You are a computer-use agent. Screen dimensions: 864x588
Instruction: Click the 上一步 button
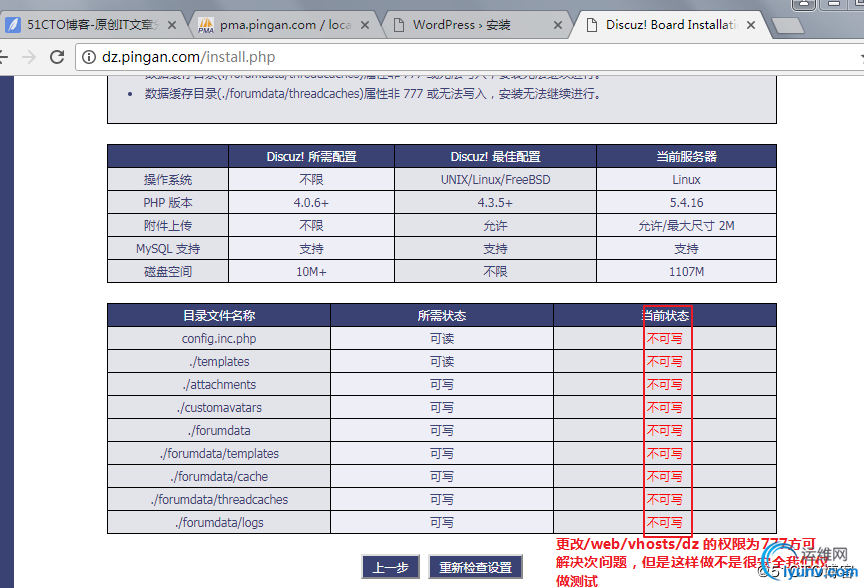pos(391,567)
